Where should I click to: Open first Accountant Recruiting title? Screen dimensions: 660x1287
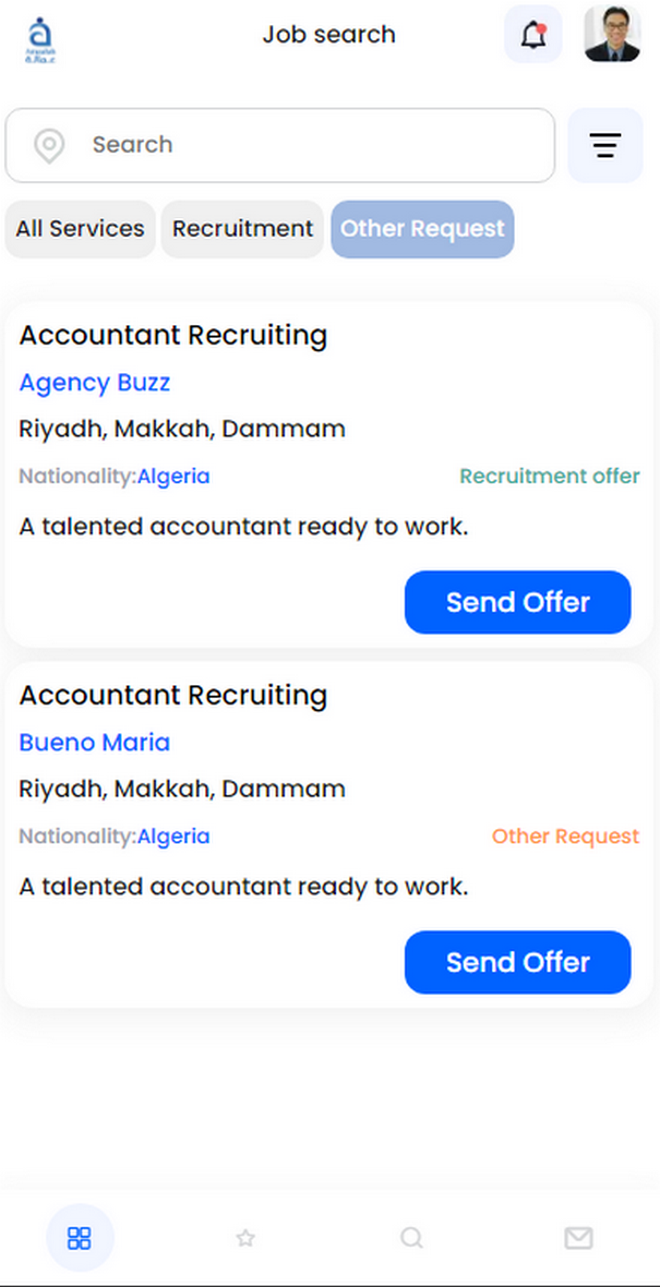(173, 335)
